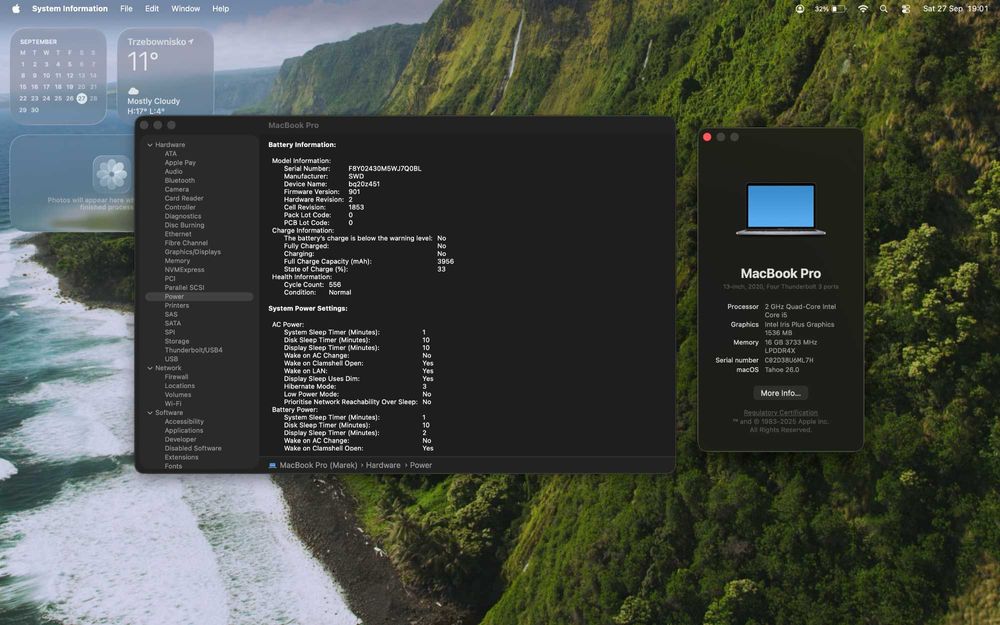The image size is (1000, 625).
Task: Select Storage in the sidebar
Action: tap(177, 341)
